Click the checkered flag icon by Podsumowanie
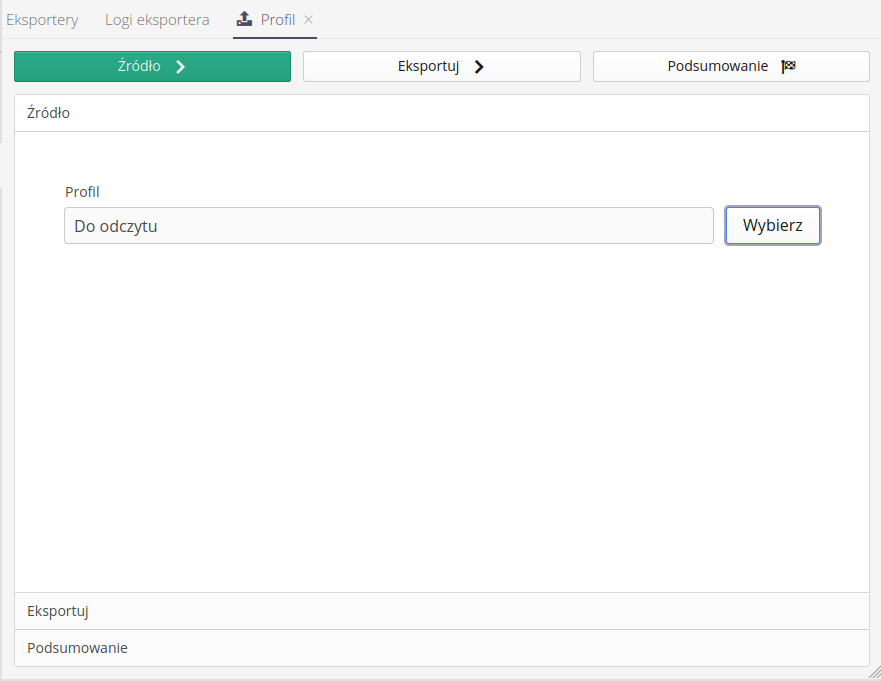 788,67
